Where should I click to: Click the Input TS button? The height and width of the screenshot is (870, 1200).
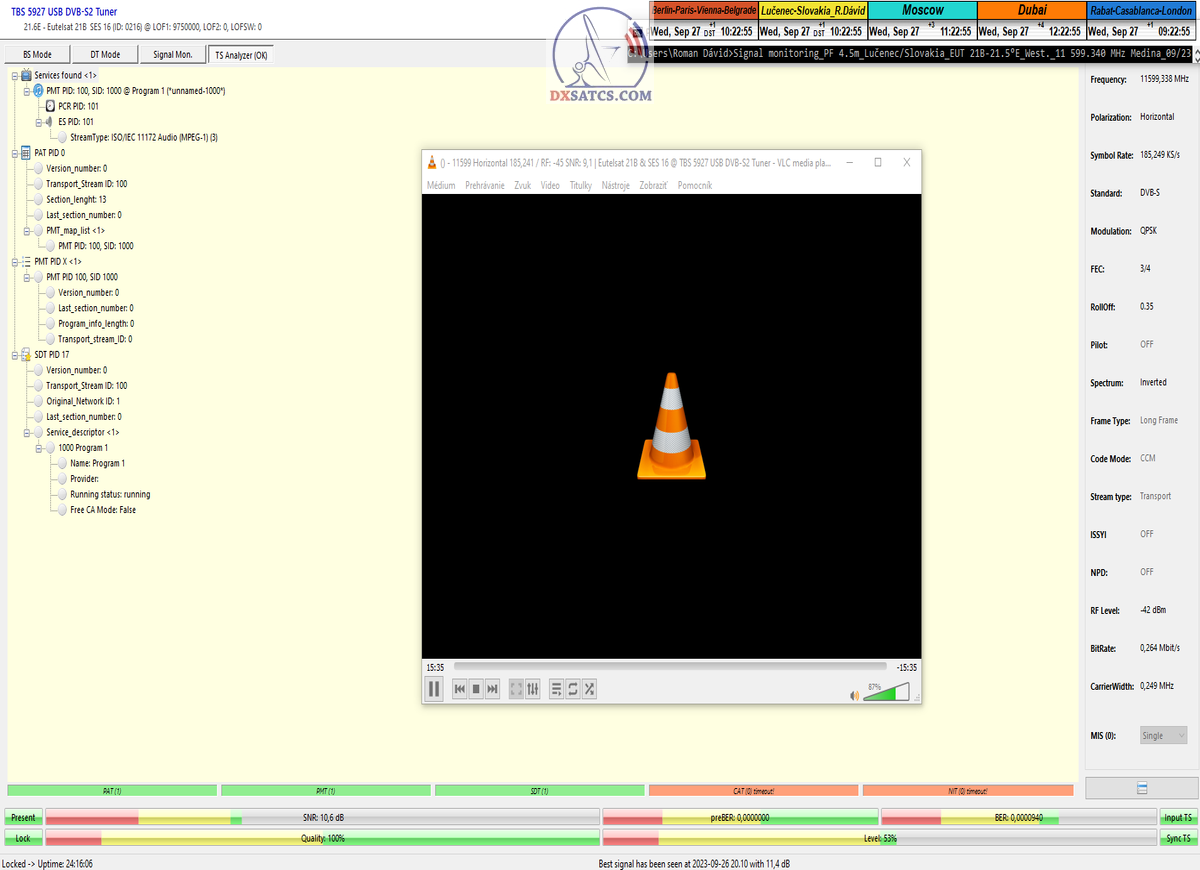coord(1178,818)
